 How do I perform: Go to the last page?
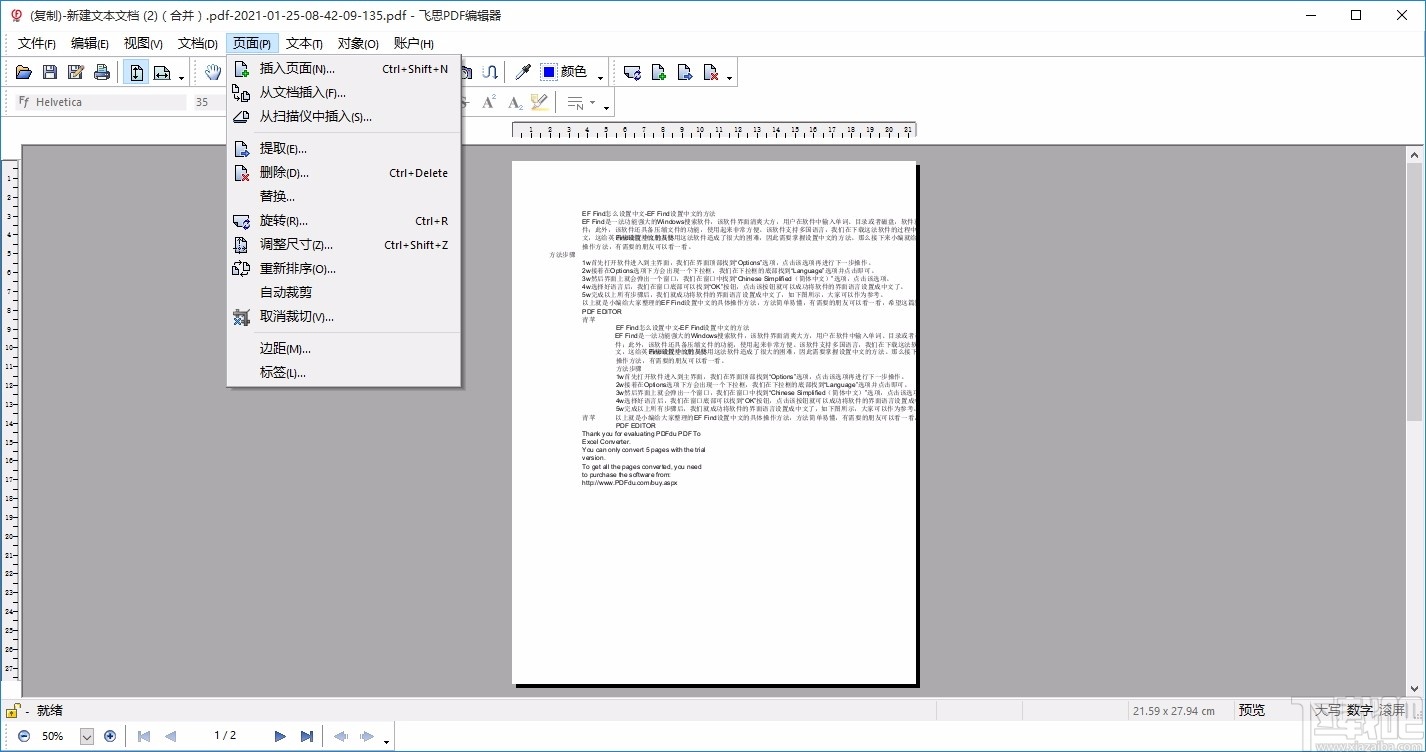[x=307, y=736]
